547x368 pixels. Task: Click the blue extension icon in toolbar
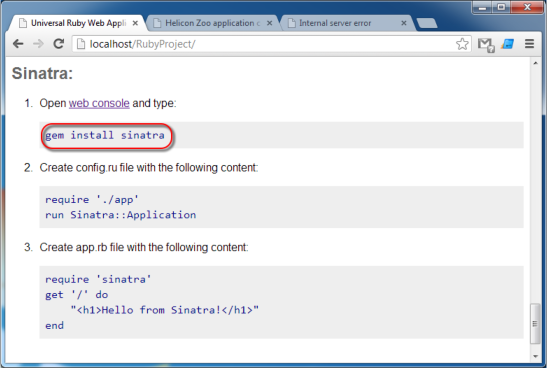point(508,44)
